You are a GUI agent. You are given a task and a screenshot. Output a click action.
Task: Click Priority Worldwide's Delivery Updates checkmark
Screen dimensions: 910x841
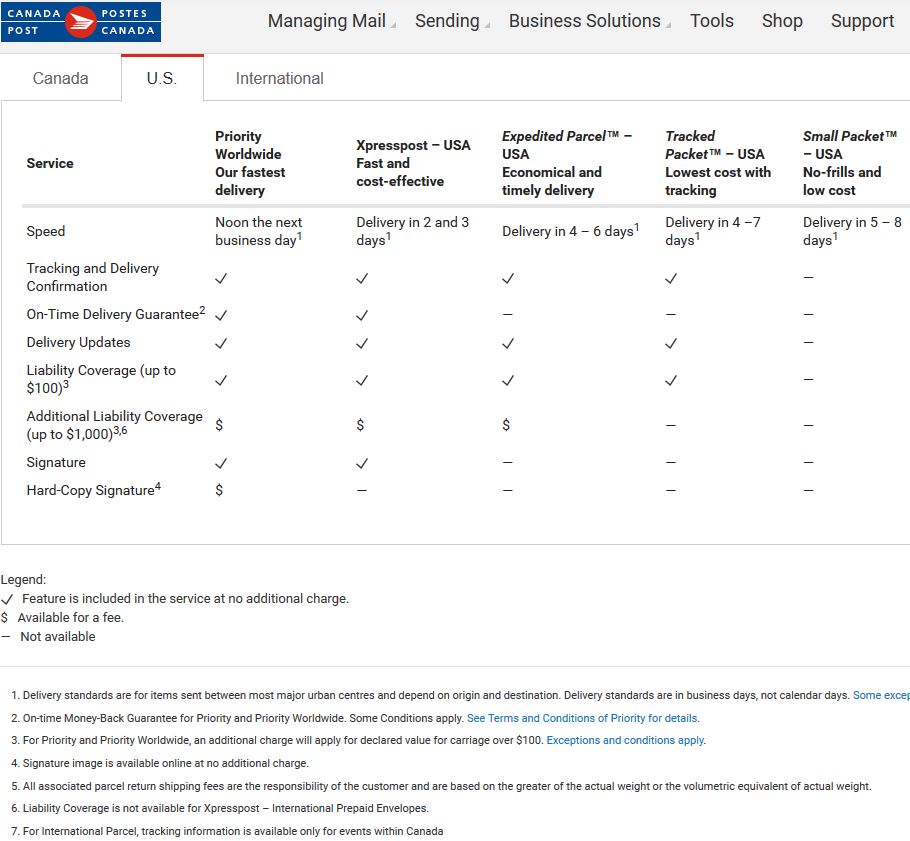coord(221,344)
